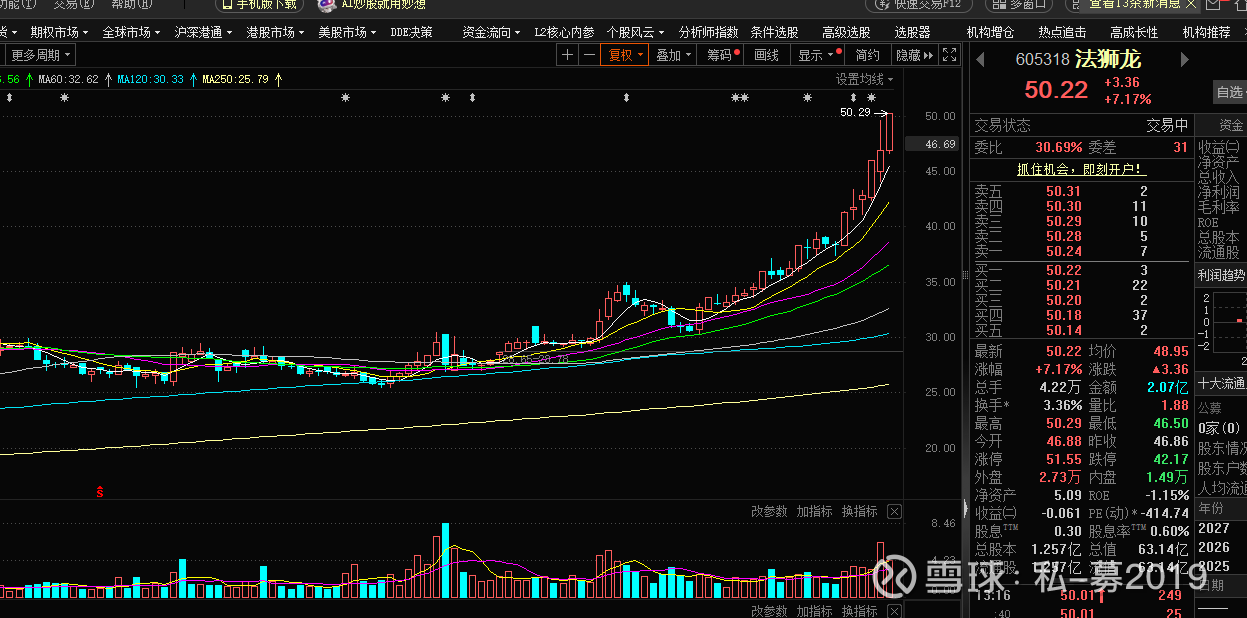
Task: Click the 自选 watchlist button
Action: click(1229, 92)
